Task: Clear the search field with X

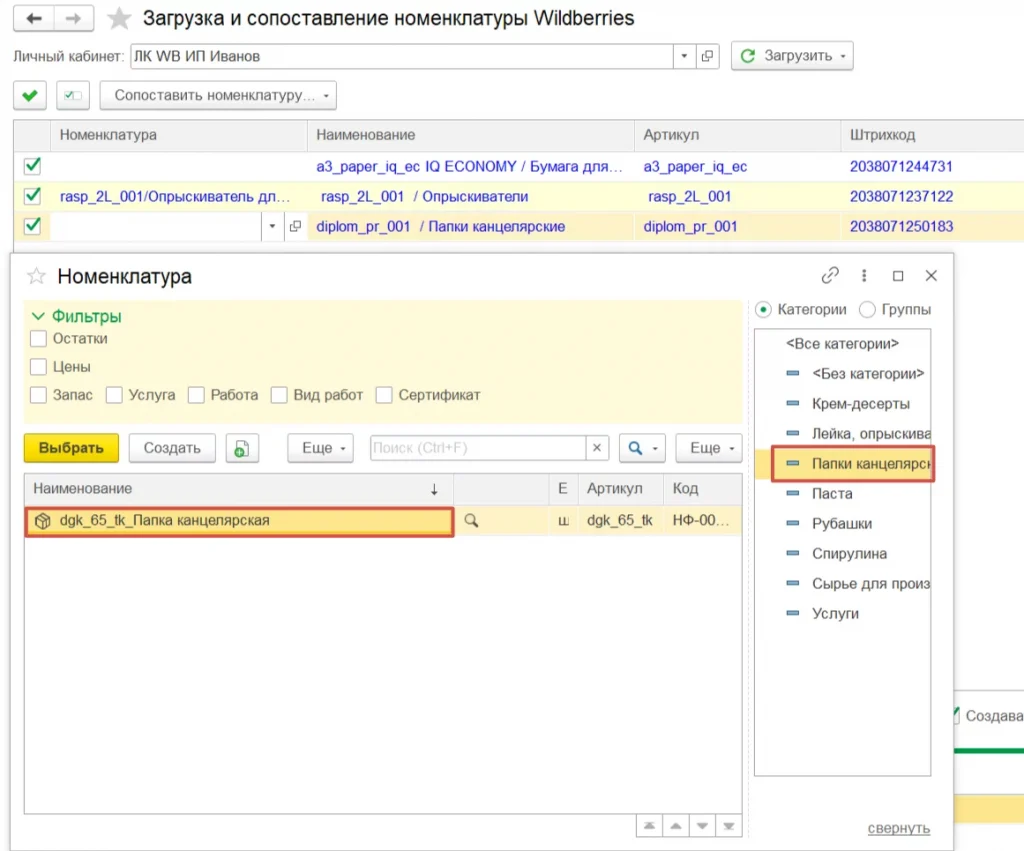Action: click(x=597, y=448)
